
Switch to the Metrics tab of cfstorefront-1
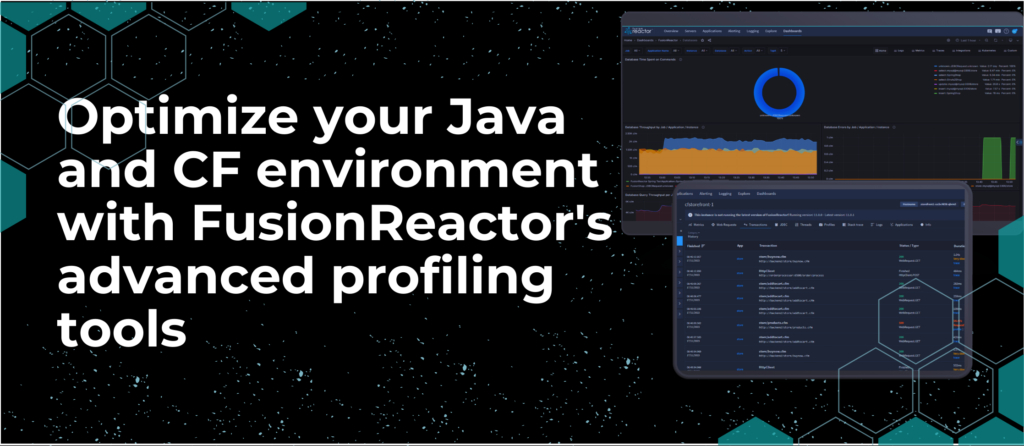696,225
